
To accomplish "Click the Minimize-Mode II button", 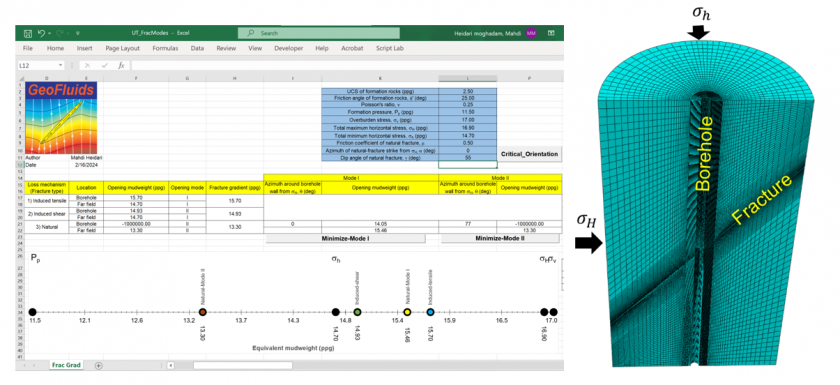I will click(500, 238).
